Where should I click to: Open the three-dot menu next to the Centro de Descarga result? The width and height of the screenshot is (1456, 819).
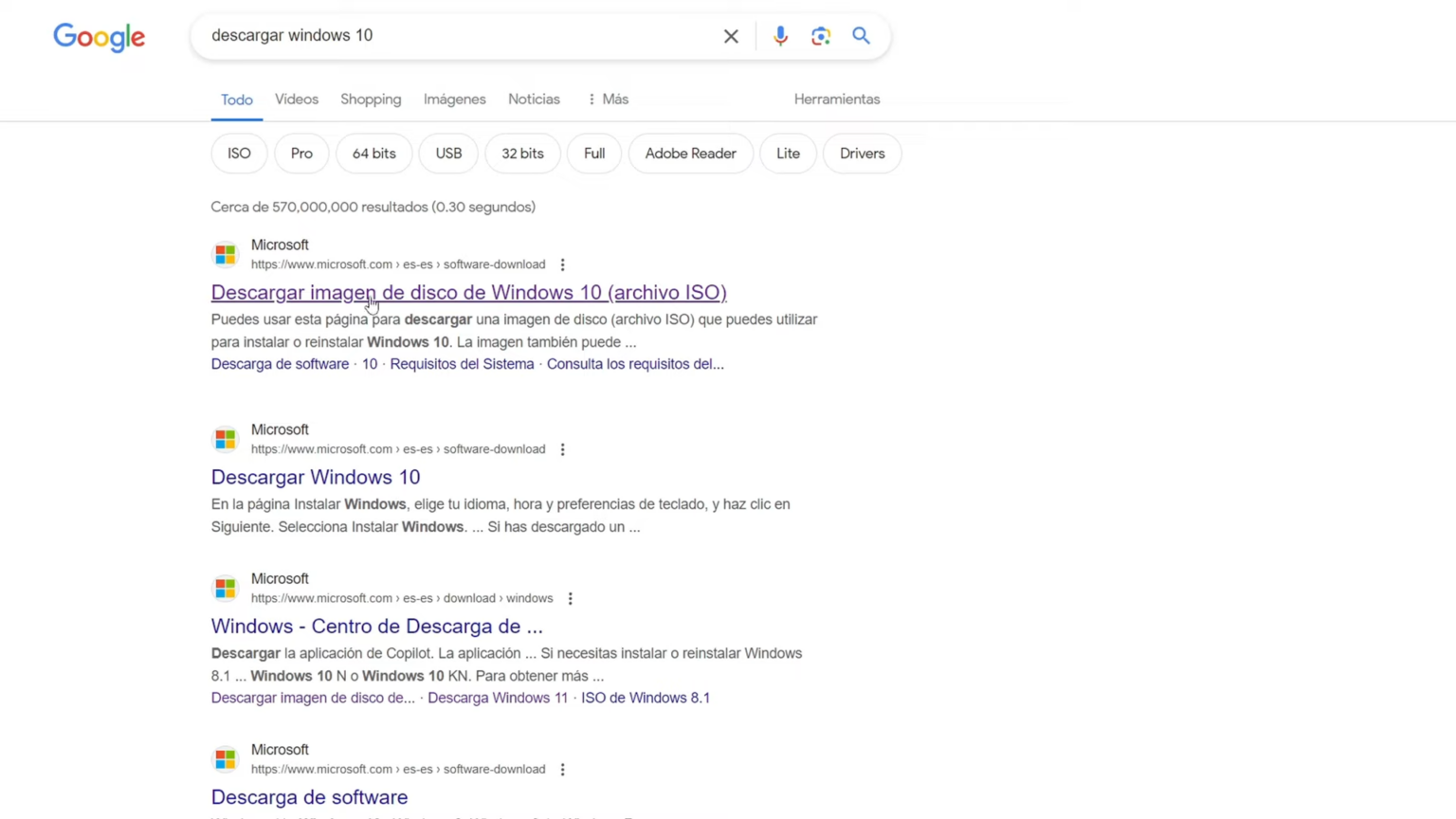click(x=570, y=598)
